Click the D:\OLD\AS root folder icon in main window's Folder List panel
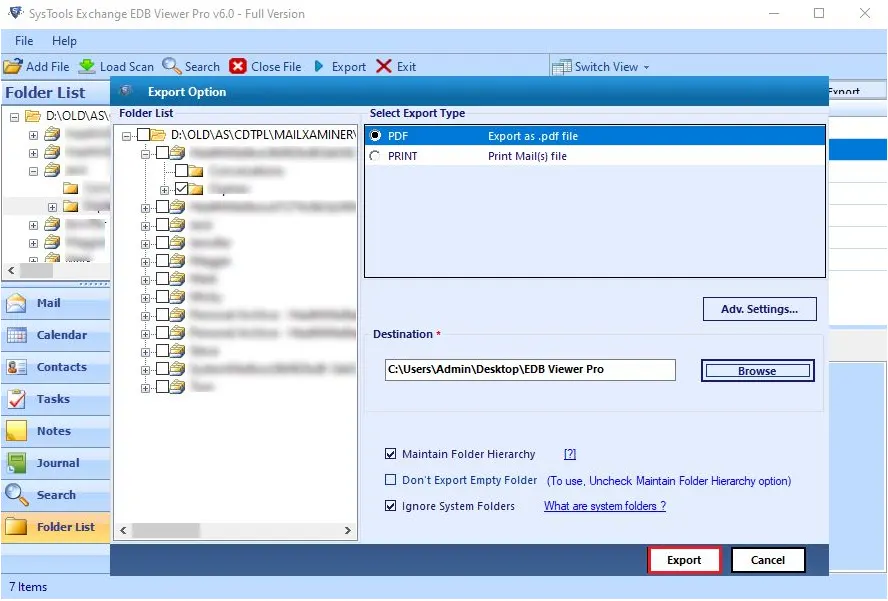The height and width of the screenshot is (601, 888). [33, 116]
